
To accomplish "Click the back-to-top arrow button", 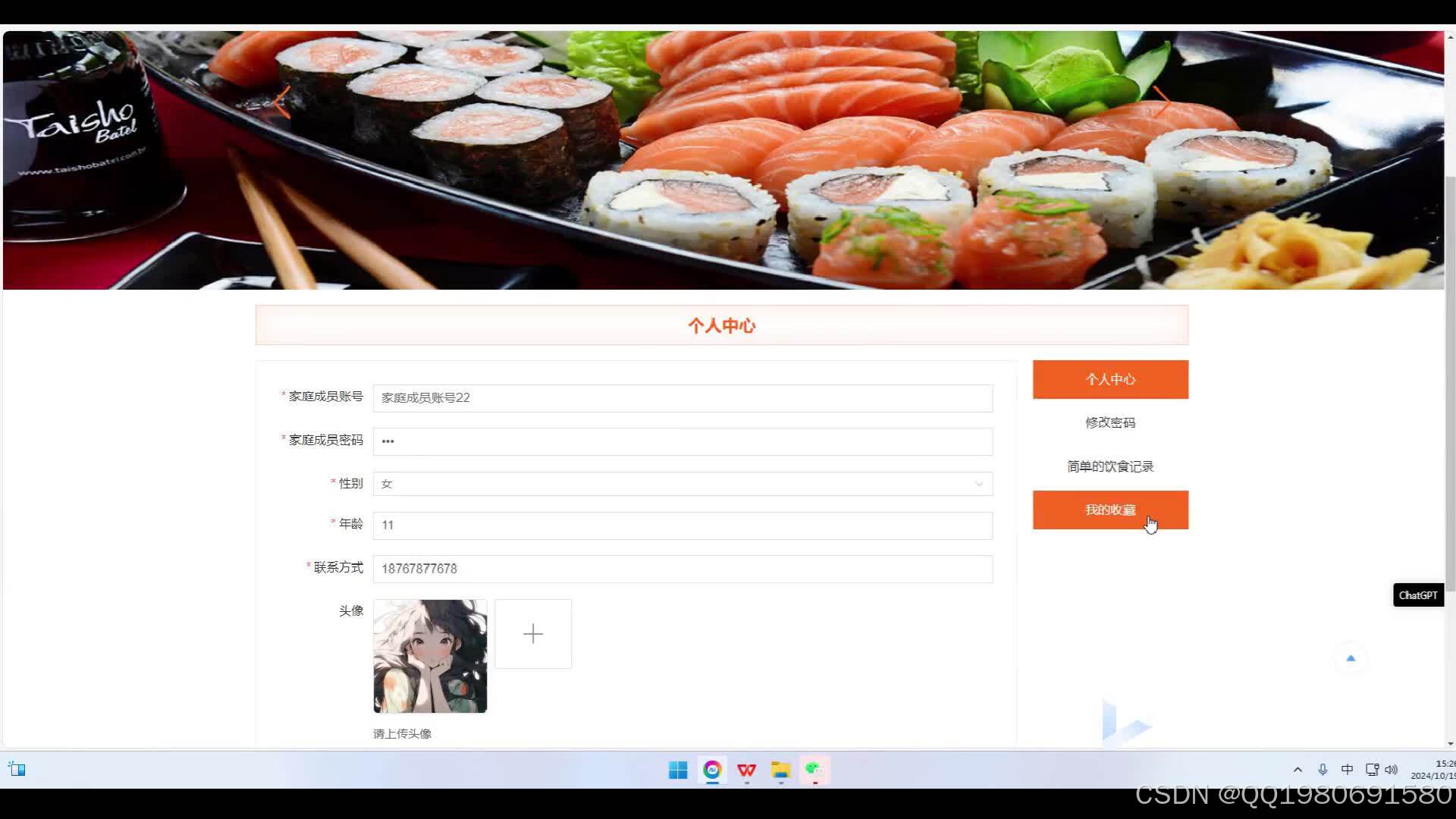I will click(1351, 658).
